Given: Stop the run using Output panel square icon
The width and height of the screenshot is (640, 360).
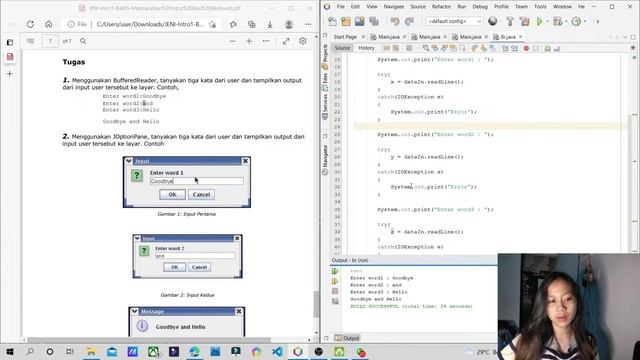Looking at the screenshot, I should (335, 291).
